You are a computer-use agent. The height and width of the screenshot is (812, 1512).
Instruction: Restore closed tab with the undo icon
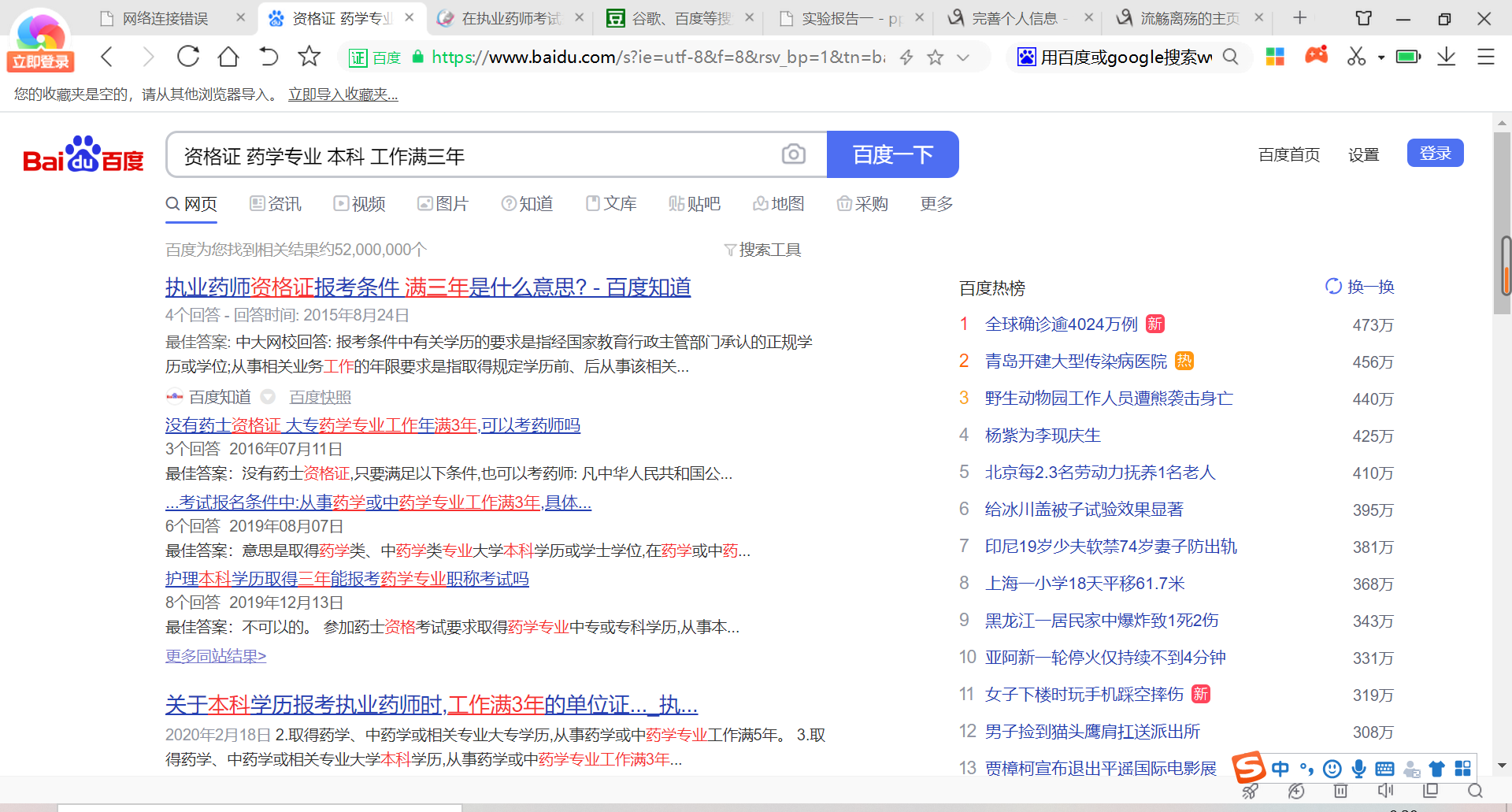pos(269,57)
